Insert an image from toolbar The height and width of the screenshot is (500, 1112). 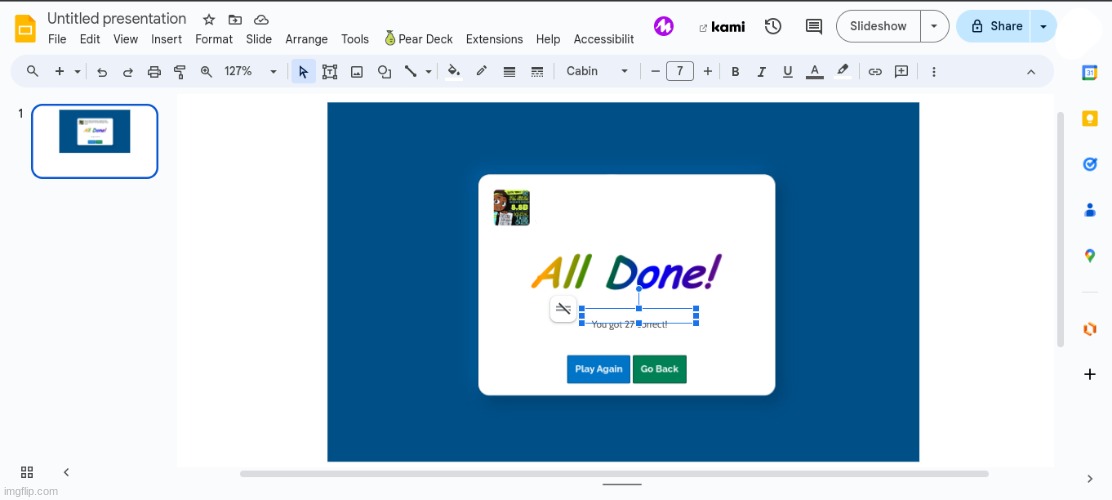tap(357, 72)
